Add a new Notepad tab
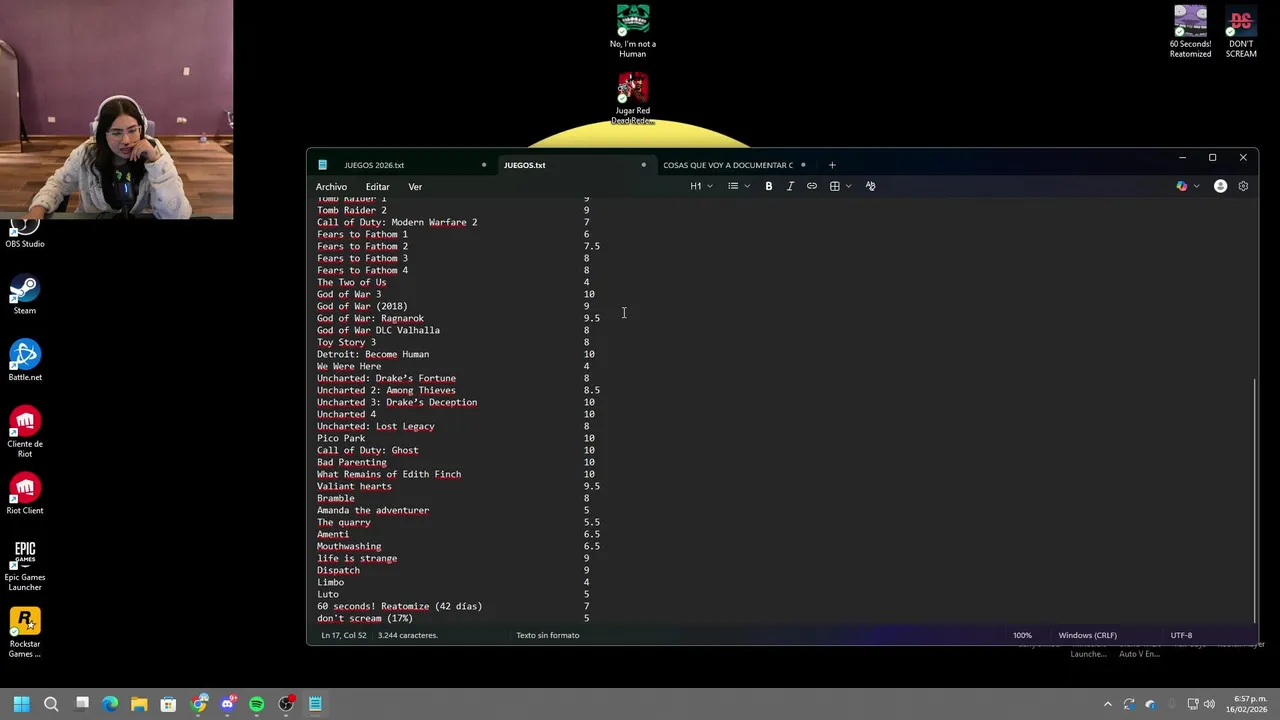 [x=832, y=165]
